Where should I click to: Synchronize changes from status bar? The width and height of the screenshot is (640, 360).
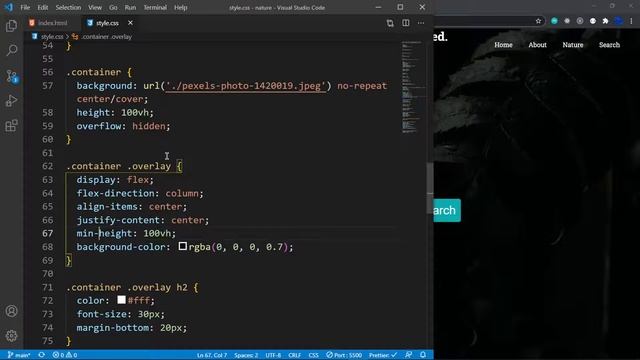coord(41,355)
